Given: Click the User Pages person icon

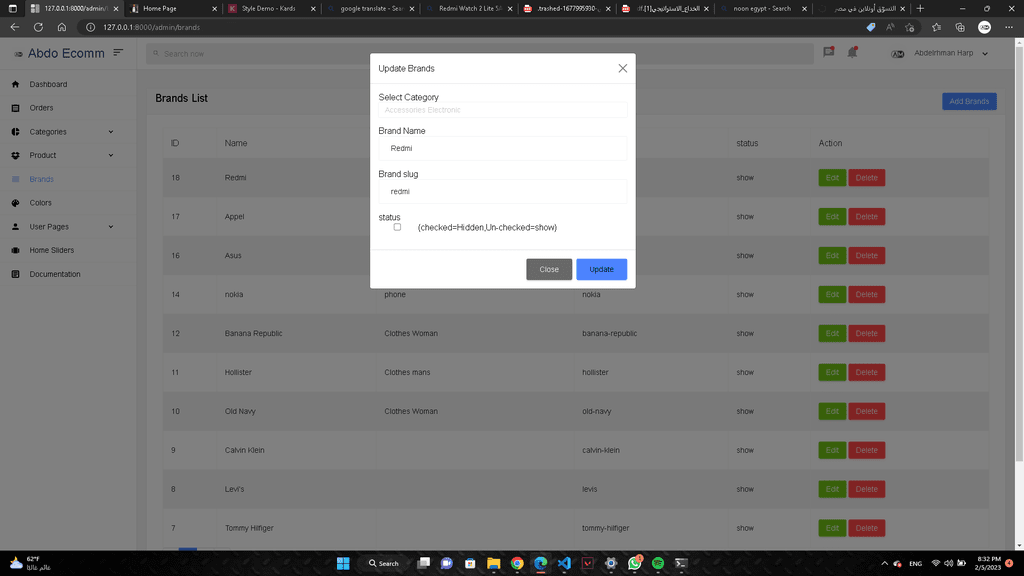Looking at the screenshot, I should coord(16,227).
